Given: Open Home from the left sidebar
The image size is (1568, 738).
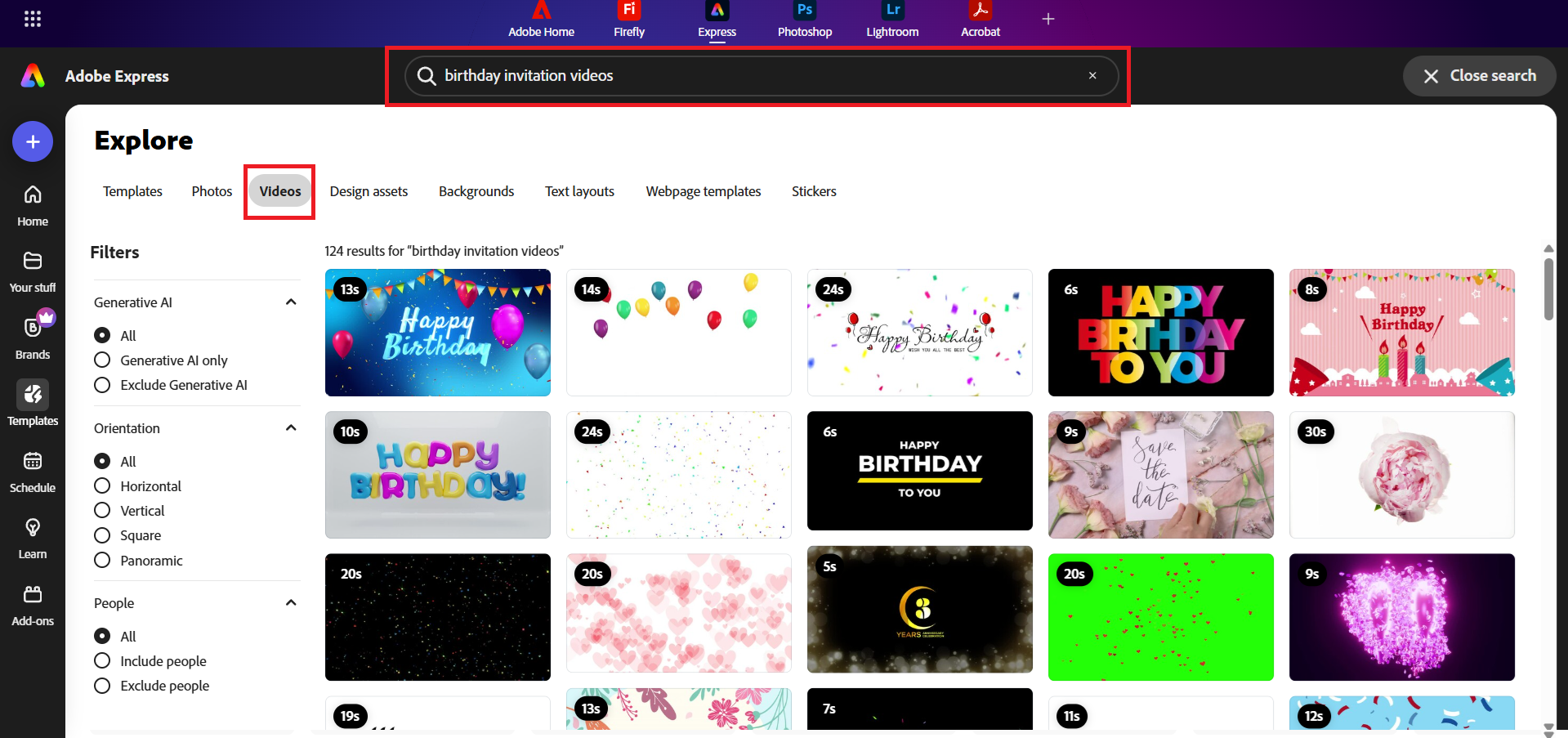Looking at the screenshot, I should pyautogui.click(x=33, y=204).
